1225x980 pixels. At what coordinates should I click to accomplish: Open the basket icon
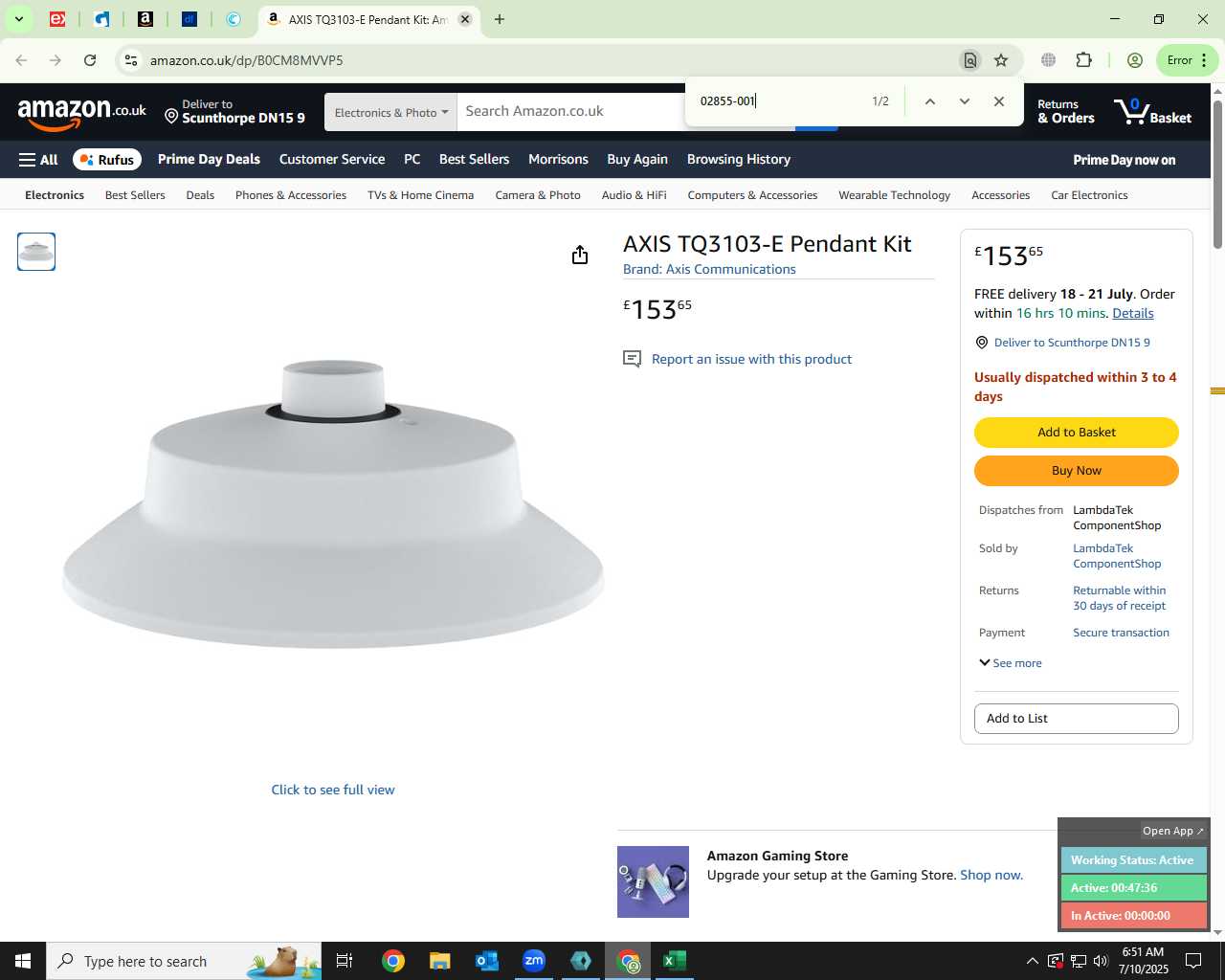[x=1152, y=112]
